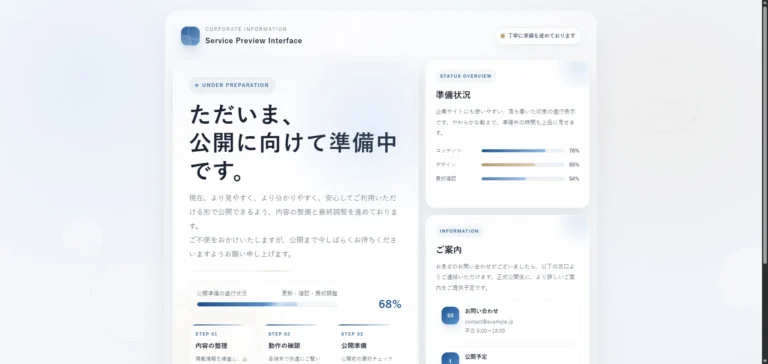Click the 65% value next to デザイン

pyautogui.click(x=574, y=165)
